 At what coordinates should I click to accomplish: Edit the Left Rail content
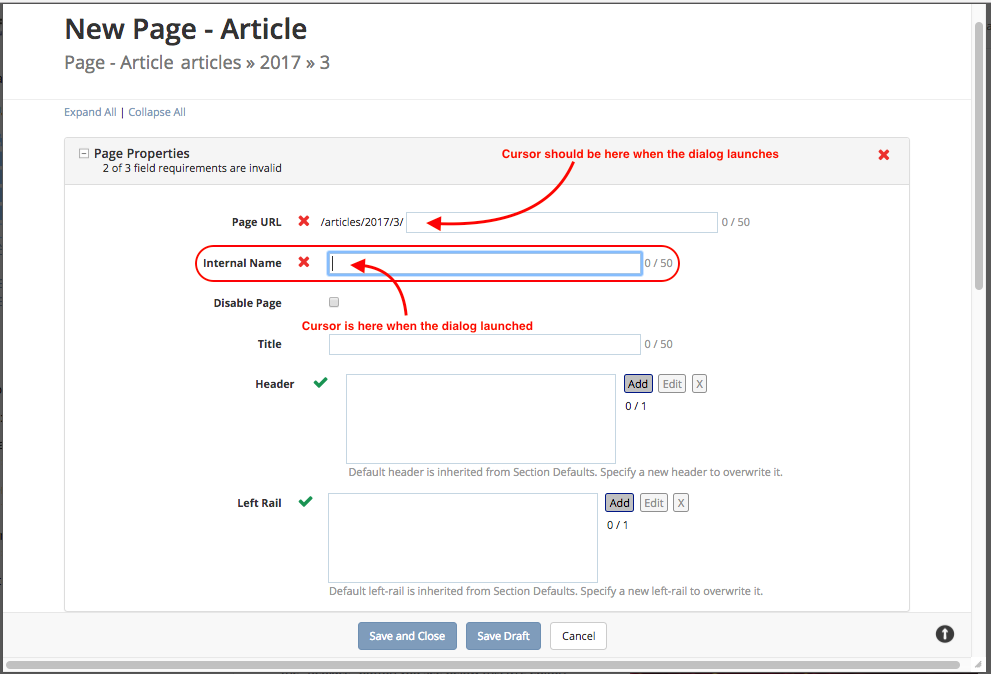(653, 502)
